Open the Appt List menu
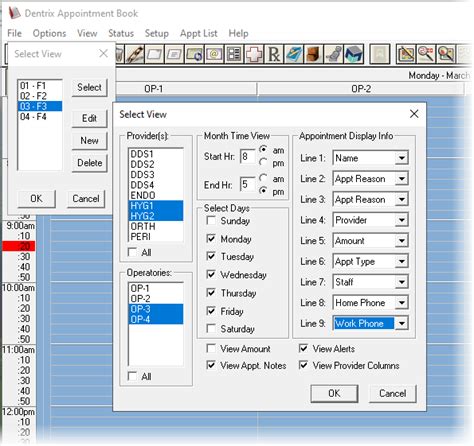474x446 pixels. pos(199,33)
